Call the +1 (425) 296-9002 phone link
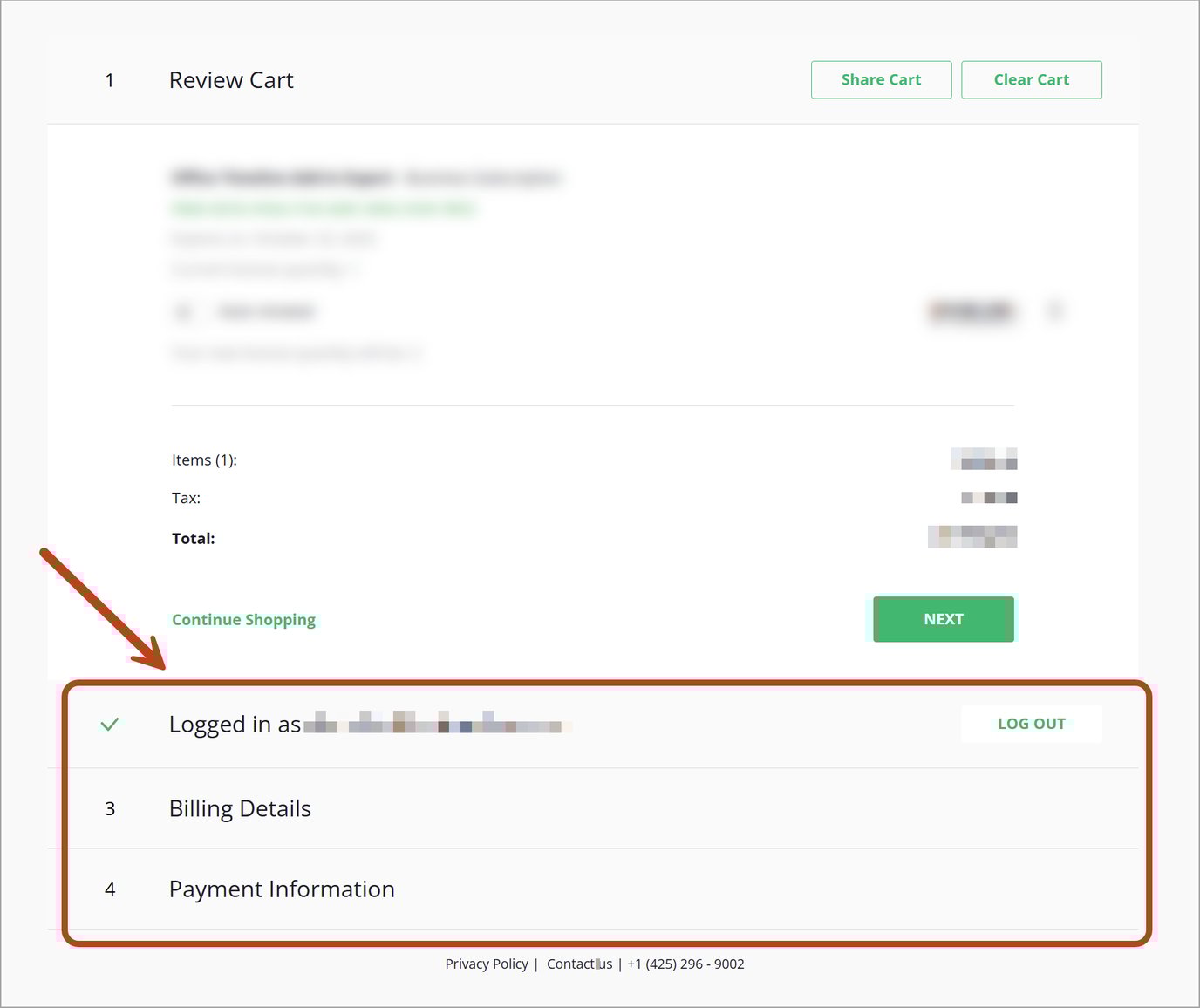Image resolution: width=1200 pixels, height=1008 pixels. (x=685, y=964)
